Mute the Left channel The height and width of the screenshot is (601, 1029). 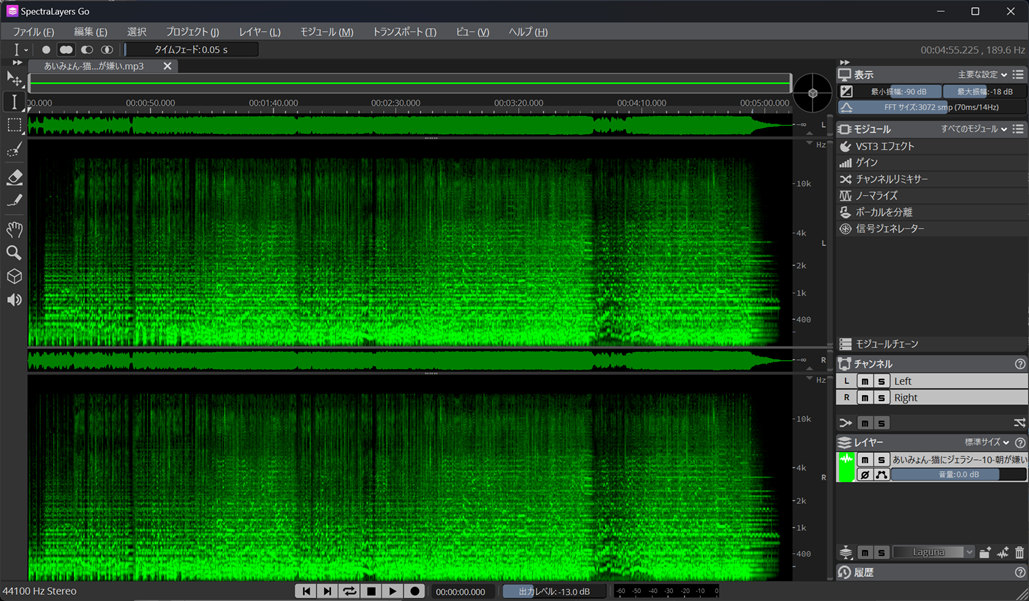coord(865,381)
